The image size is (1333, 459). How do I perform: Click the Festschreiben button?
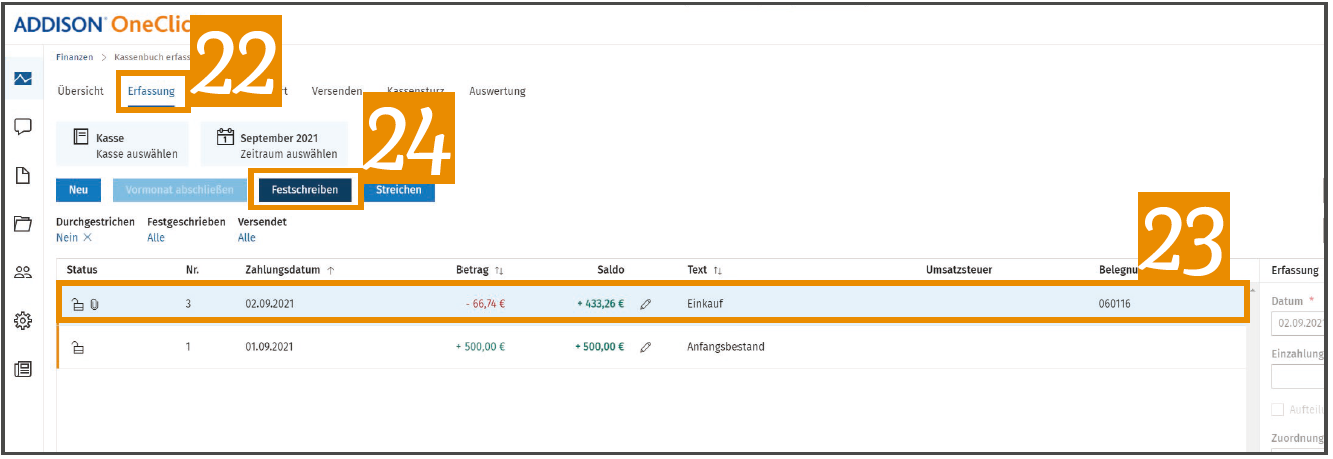305,190
